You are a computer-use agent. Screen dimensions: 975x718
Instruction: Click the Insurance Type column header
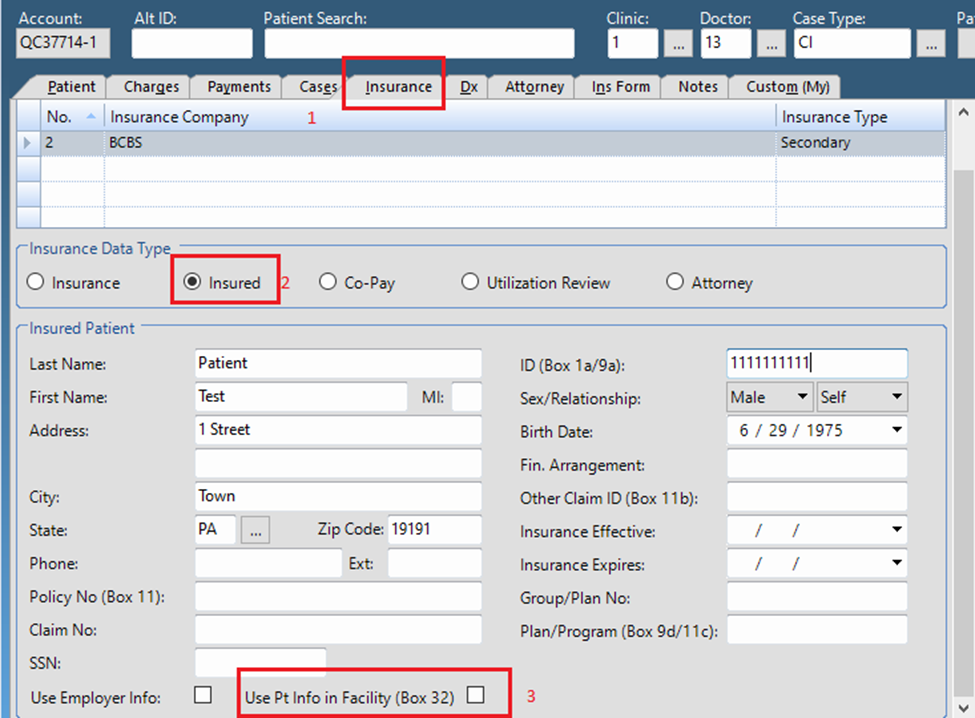[861, 117]
